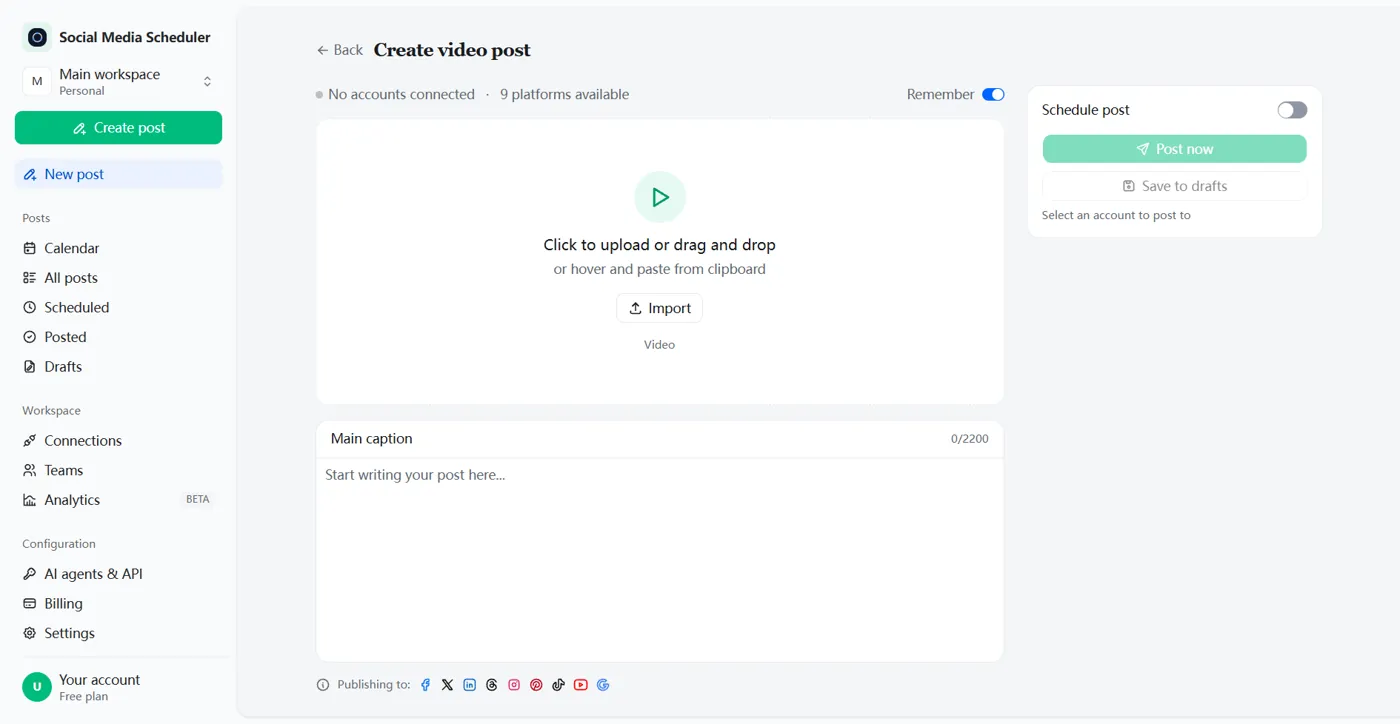View Scheduled posts

(x=118, y=307)
